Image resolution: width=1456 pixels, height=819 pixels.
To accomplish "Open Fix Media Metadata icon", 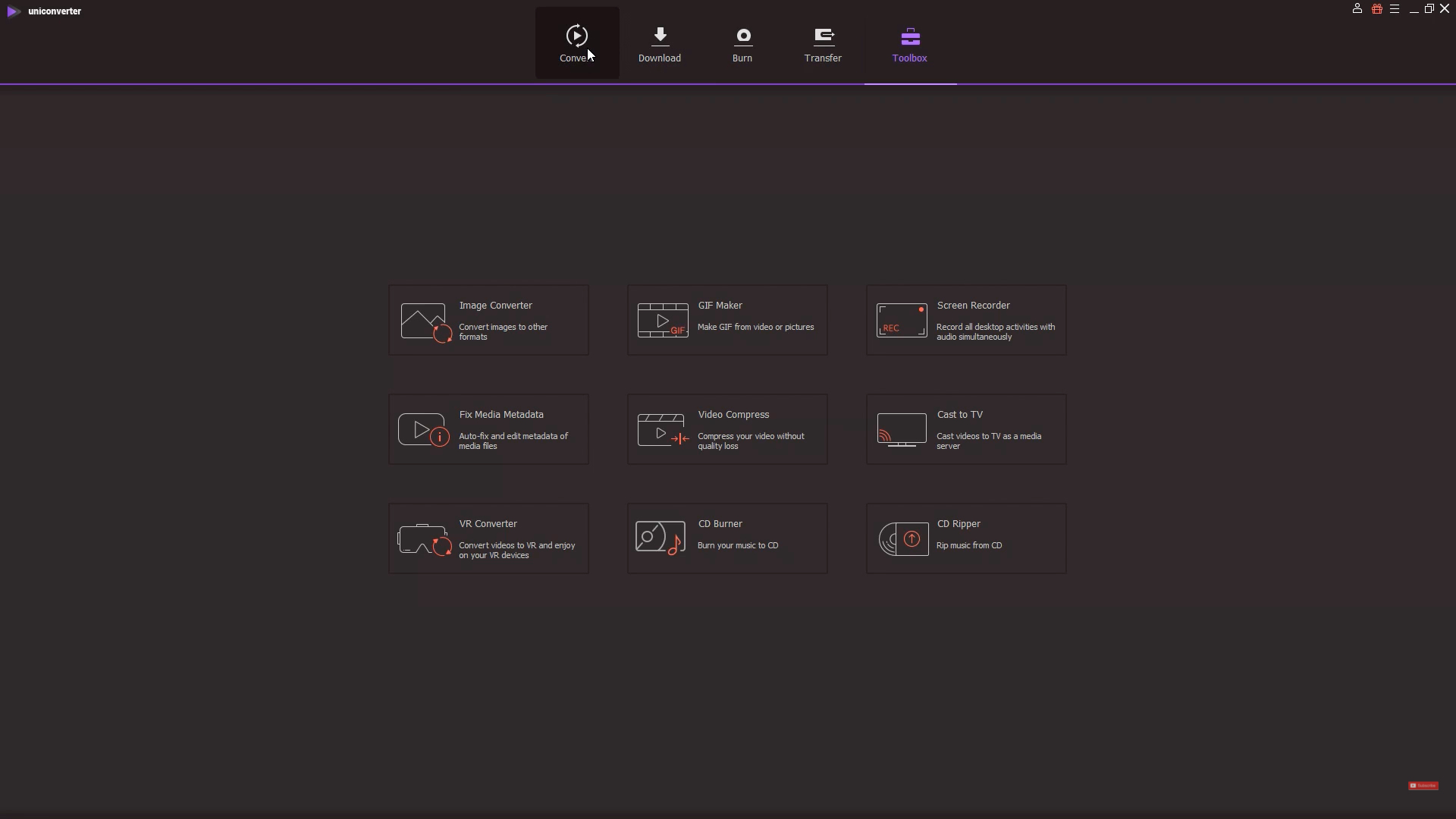I will point(424,430).
